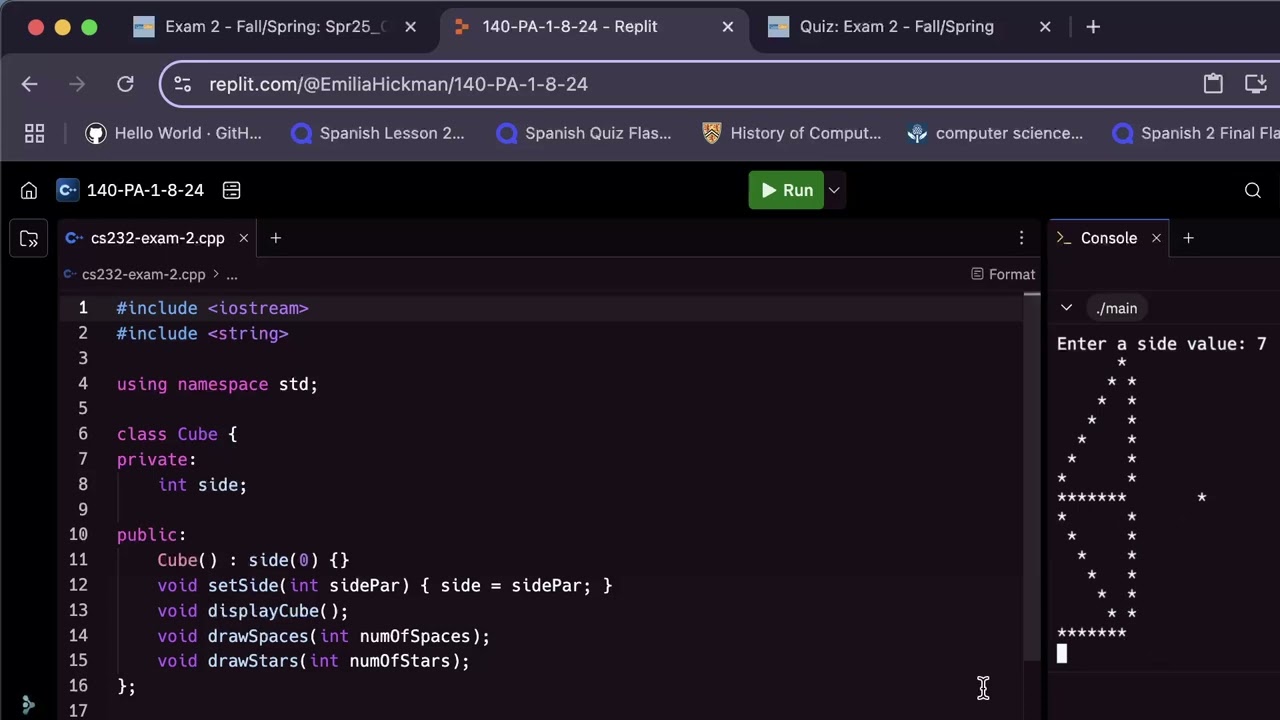Click the browser forward arrow
This screenshot has width=1280, height=720.
click(x=77, y=84)
